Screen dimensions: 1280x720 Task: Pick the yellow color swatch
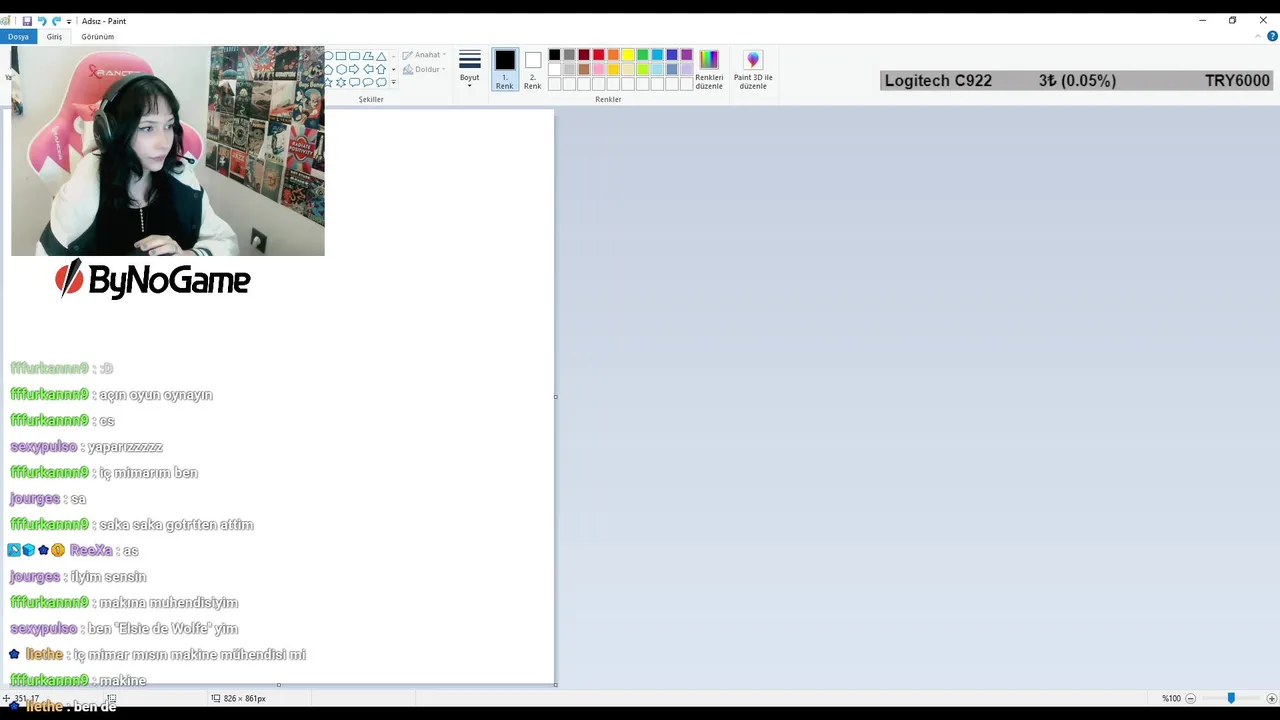(628, 55)
